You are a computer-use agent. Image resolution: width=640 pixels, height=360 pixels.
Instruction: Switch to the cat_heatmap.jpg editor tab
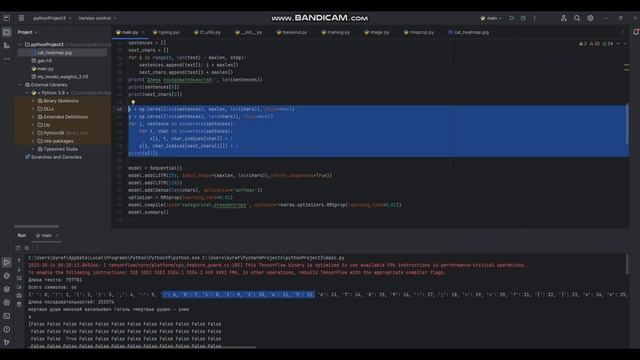point(469,32)
